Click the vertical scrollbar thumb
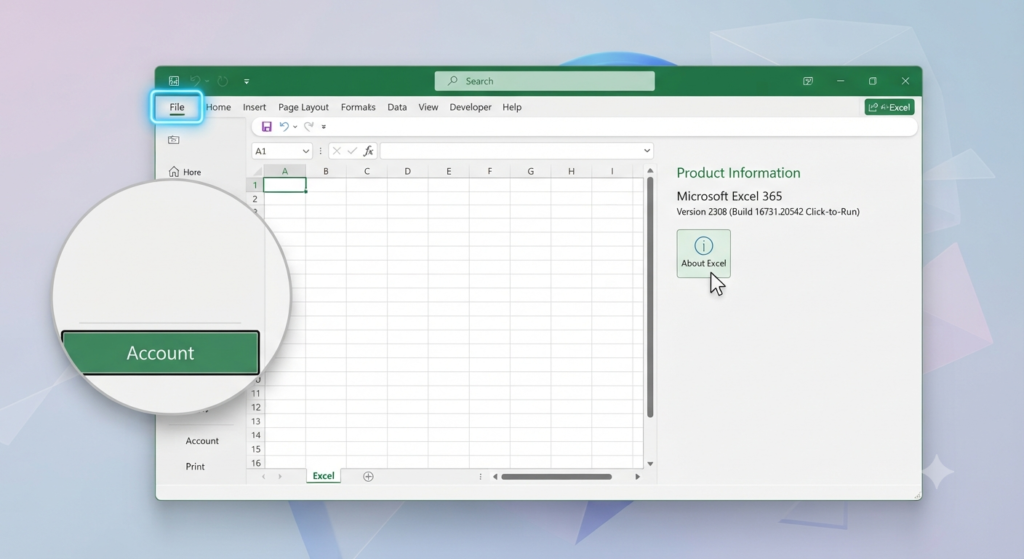The width and height of the screenshot is (1024, 559). click(650, 297)
